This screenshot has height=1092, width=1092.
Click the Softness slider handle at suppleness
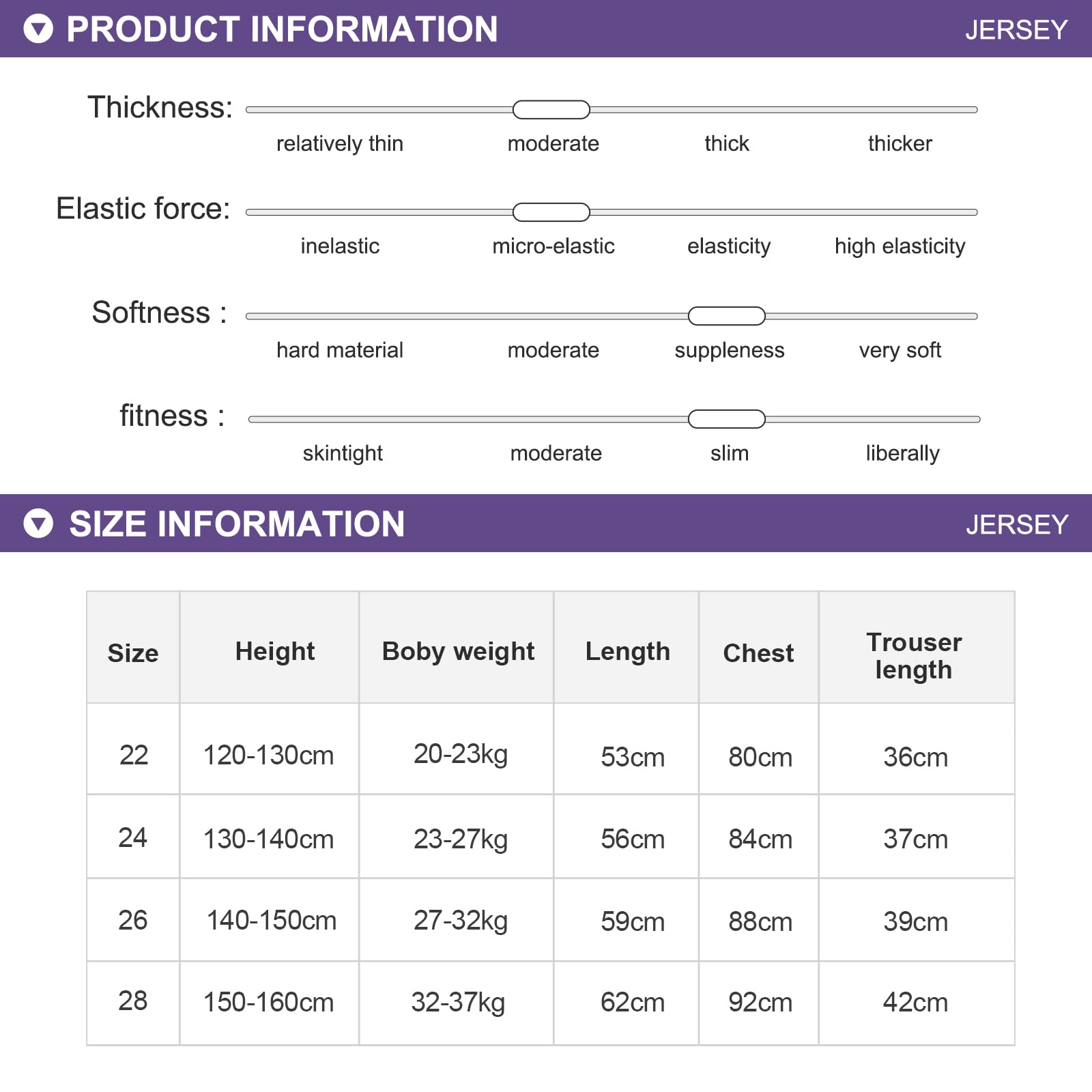point(727,316)
